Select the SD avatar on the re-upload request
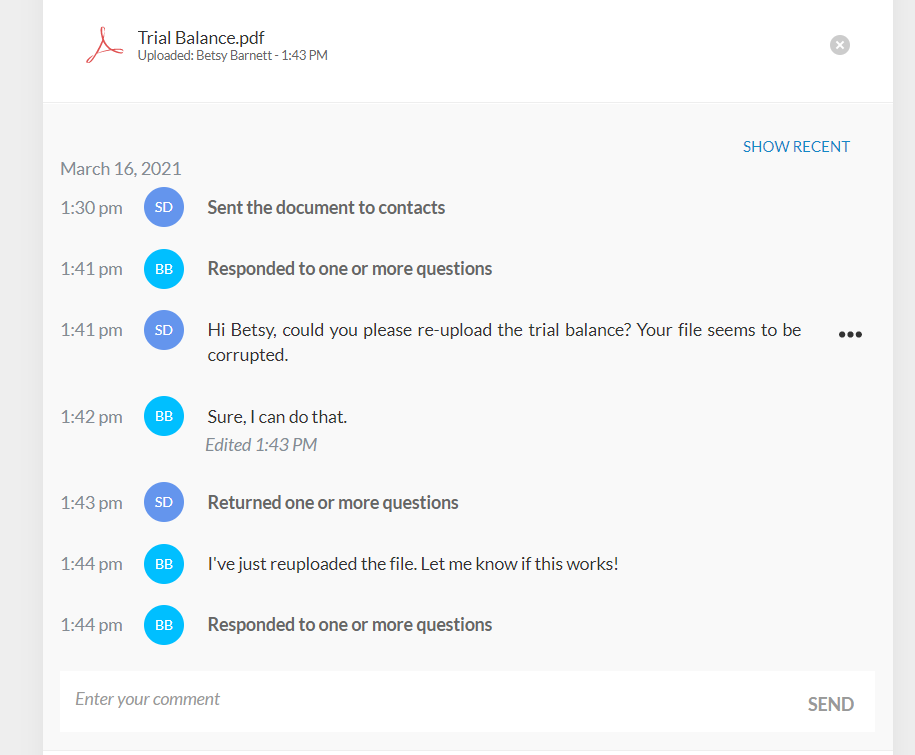Screen dimensions: 915x755 click(x=163, y=329)
